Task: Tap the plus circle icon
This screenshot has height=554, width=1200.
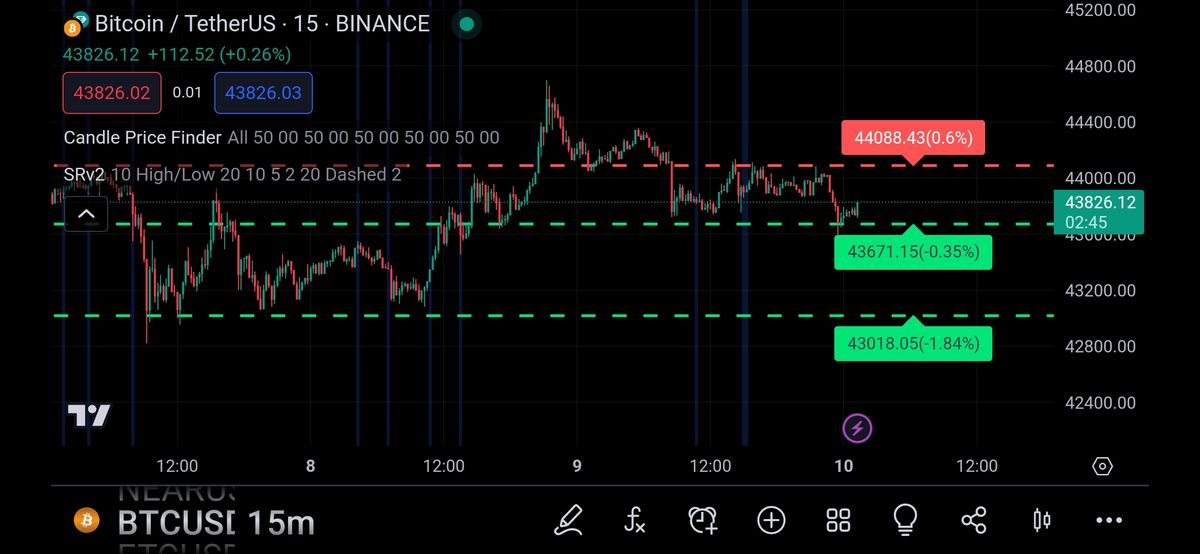Action: point(771,519)
